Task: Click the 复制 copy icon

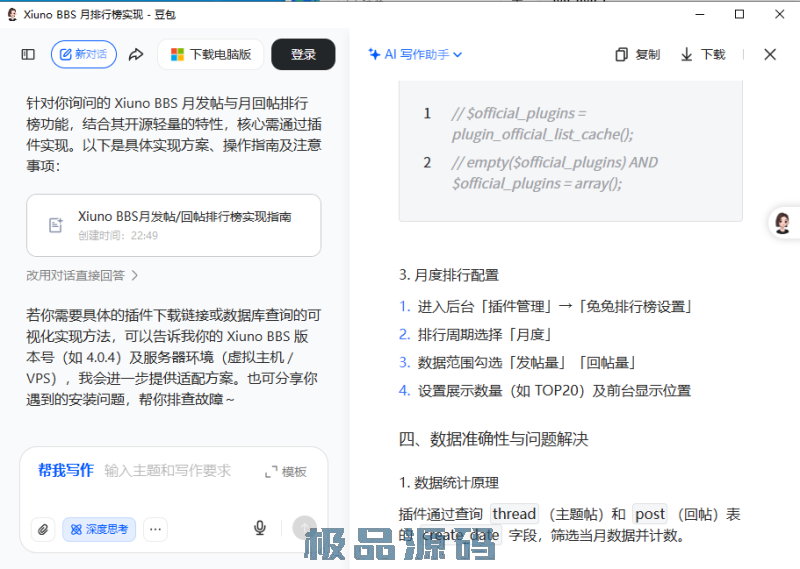Action: click(x=622, y=55)
